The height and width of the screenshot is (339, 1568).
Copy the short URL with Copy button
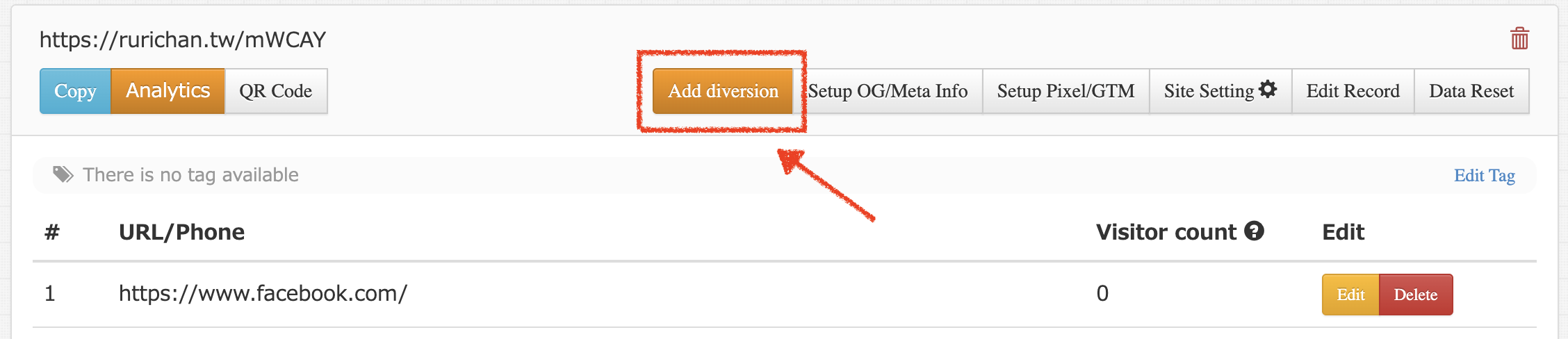(x=75, y=91)
